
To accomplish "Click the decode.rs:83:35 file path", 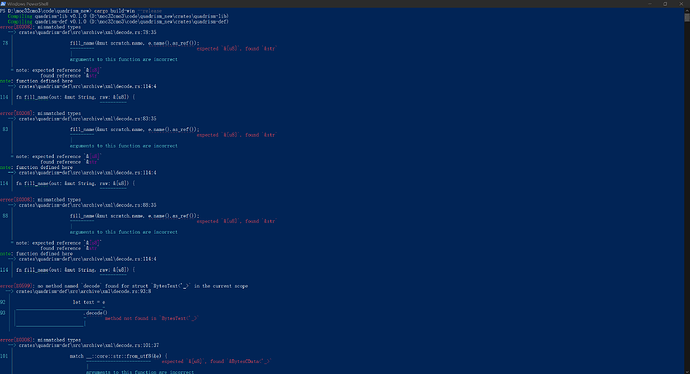I will [x=87, y=119].
